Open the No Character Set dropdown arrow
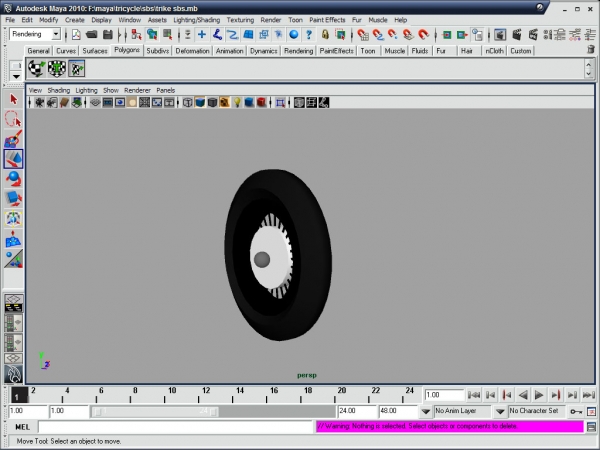The image size is (600, 450). click(x=500, y=412)
